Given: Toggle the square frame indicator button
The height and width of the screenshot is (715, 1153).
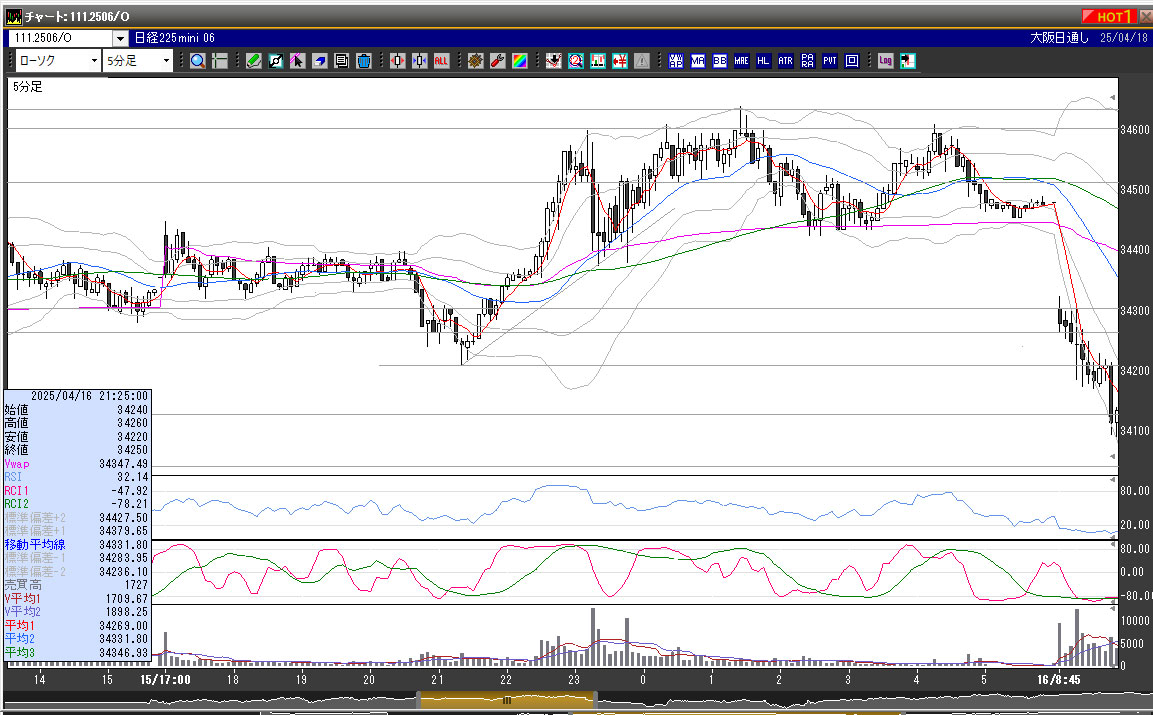Looking at the screenshot, I should [x=852, y=61].
